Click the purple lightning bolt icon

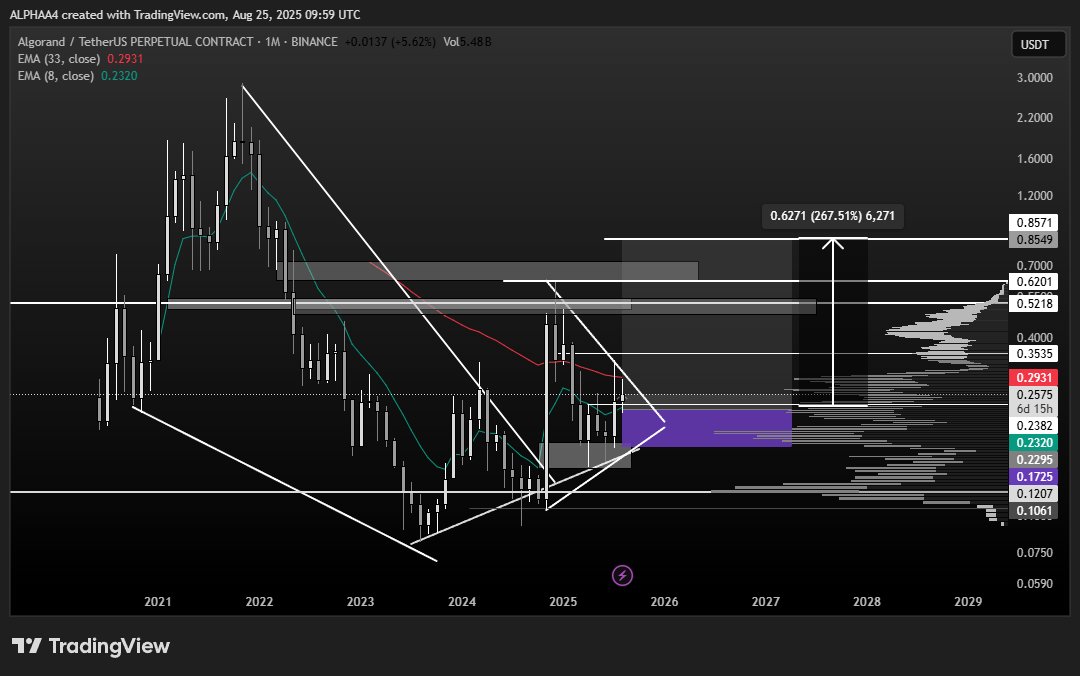coord(622,575)
